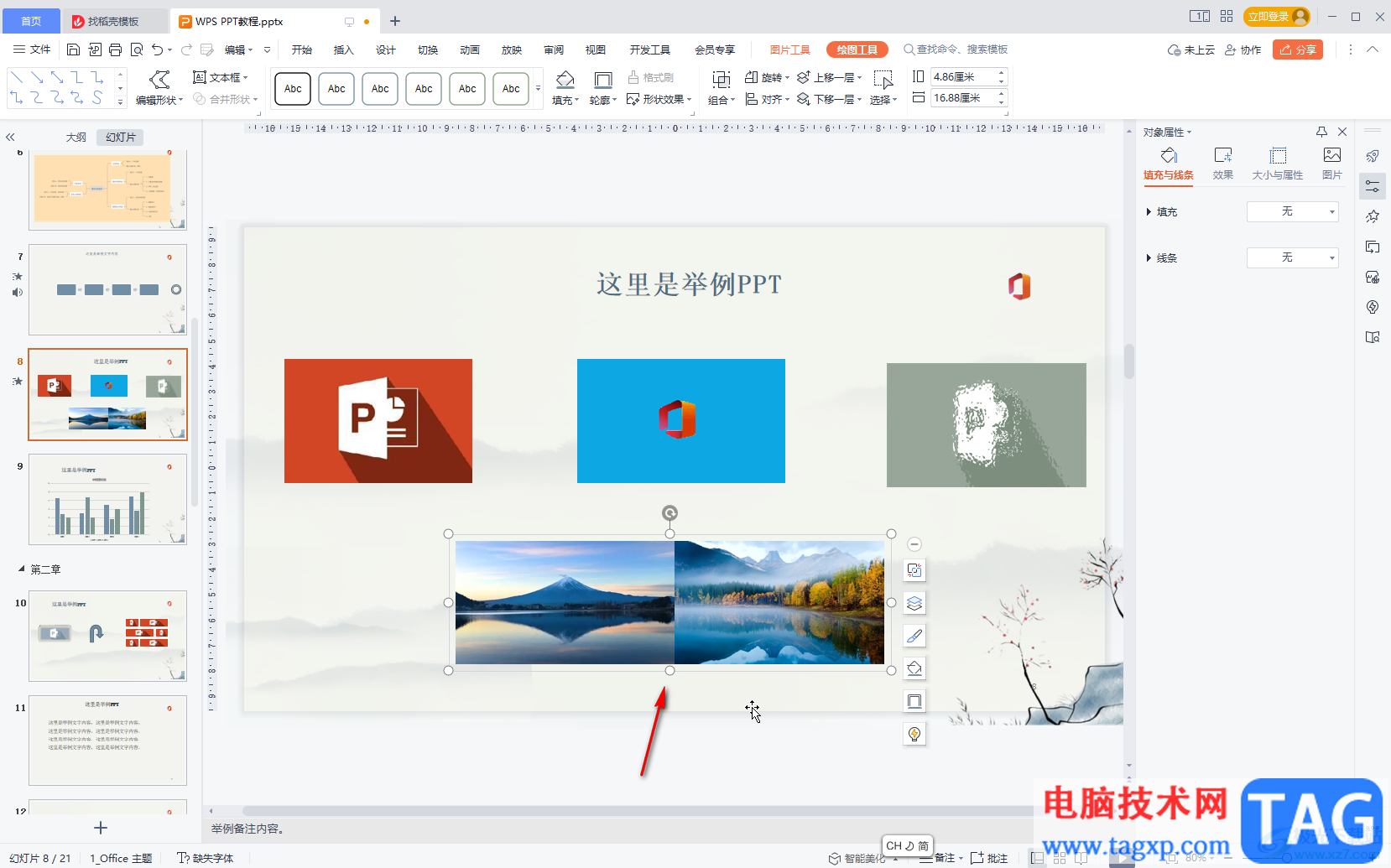Viewport: 1391px width, 868px height.
Task: Click the 立即登录 login button
Action: (x=1276, y=16)
